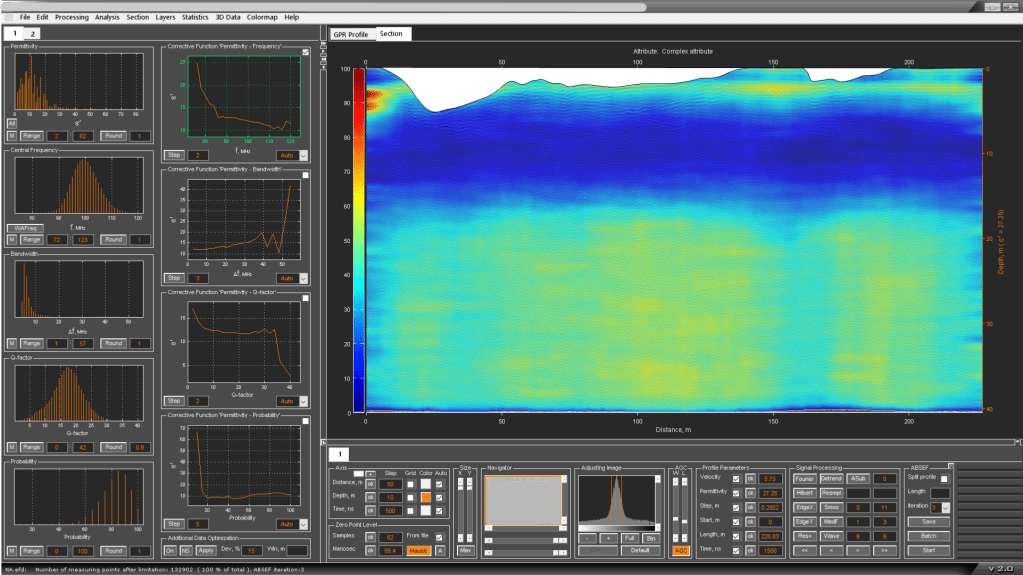The image size is (1023, 575).
Task: Switch to the GPR Profile tab
Action: pos(350,34)
